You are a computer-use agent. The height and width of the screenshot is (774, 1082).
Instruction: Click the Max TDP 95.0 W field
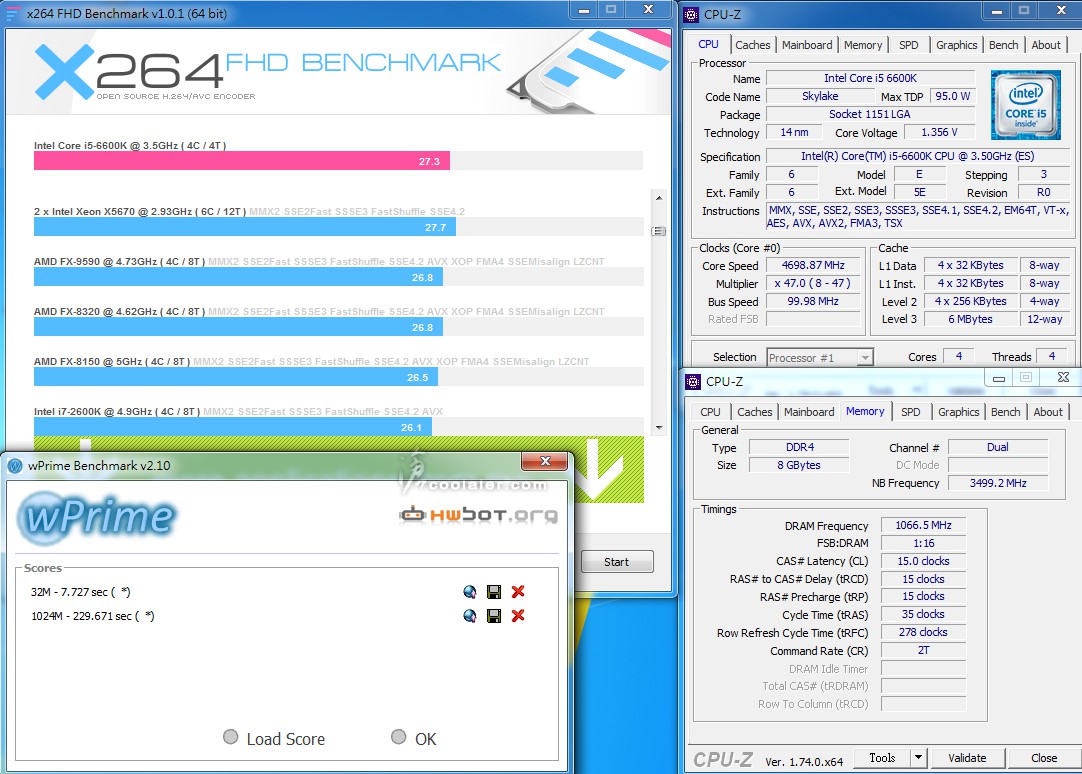[952, 97]
